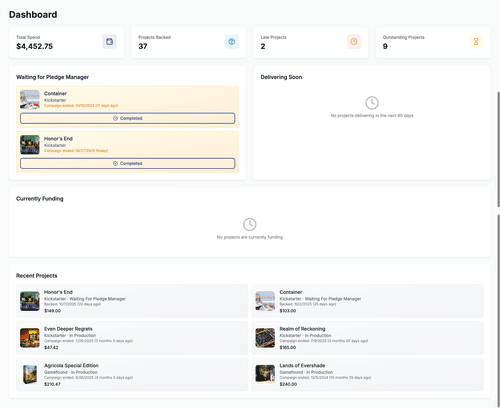The height and width of the screenshot is (408, 500).
Task: Click the clock icon in Delivering Soon
Action: (x=372, y=103)
